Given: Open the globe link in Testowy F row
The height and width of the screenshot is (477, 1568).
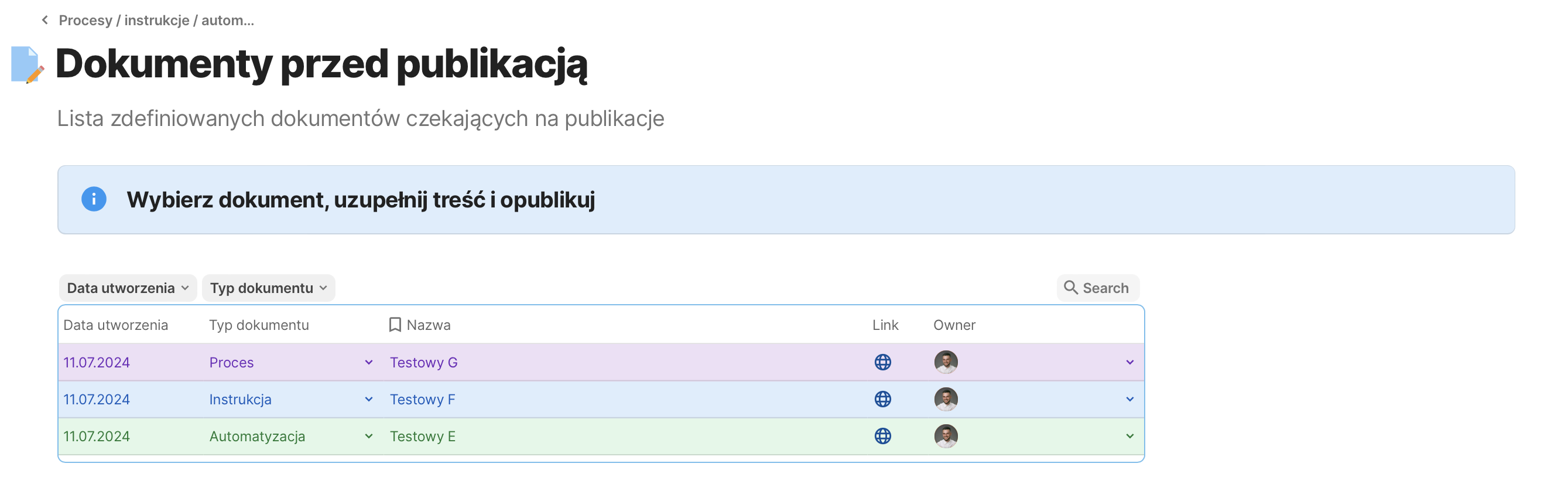Looking at the screenshot, I should 882,400.
